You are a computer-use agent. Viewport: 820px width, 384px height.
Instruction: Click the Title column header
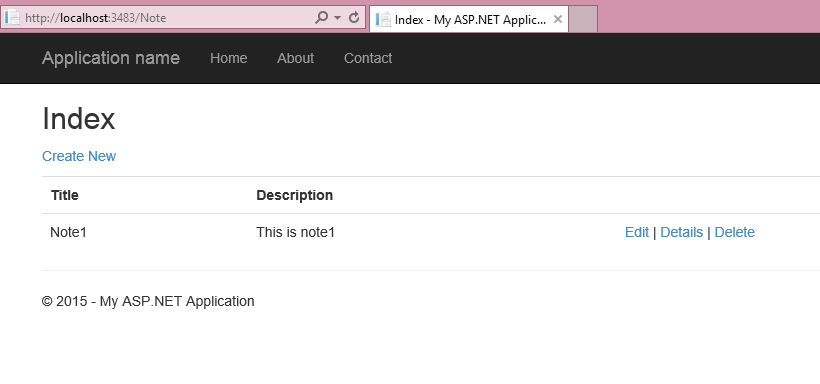pyautogui.click(x=65, y=195)
